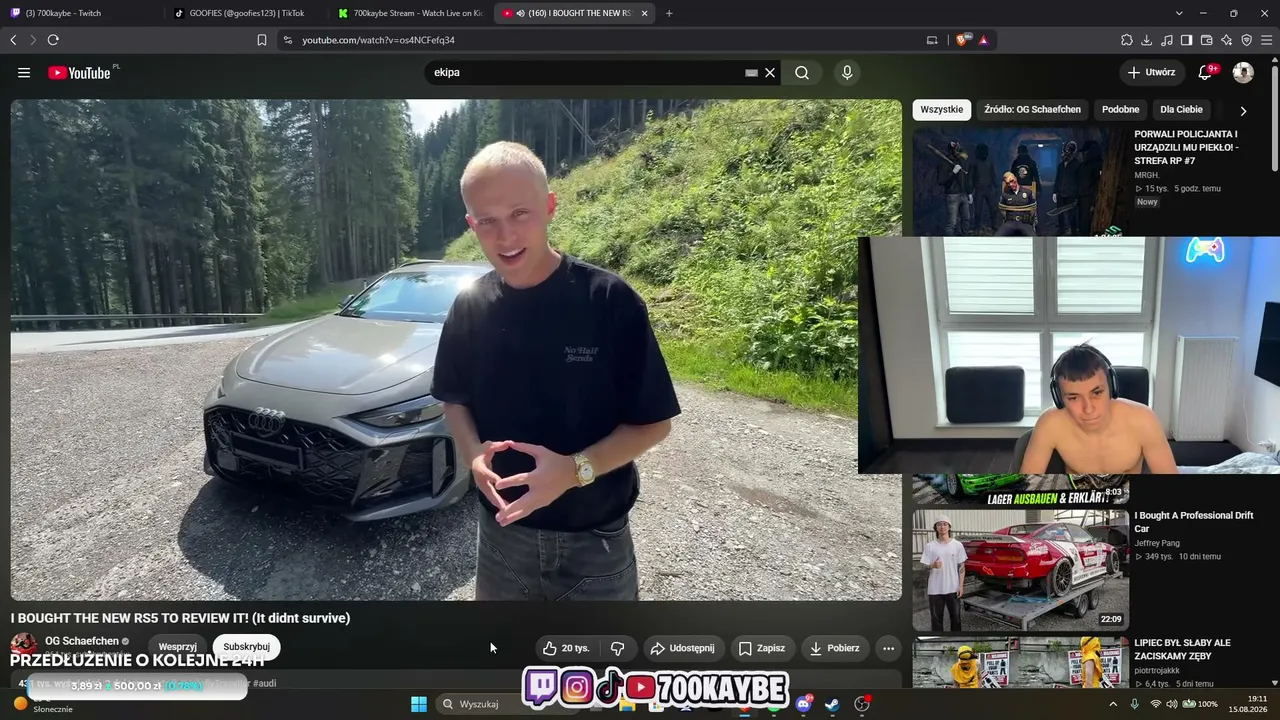Screen dimensions: 1280x720
Task: Click the Pobierz download button
Action: 834,648
